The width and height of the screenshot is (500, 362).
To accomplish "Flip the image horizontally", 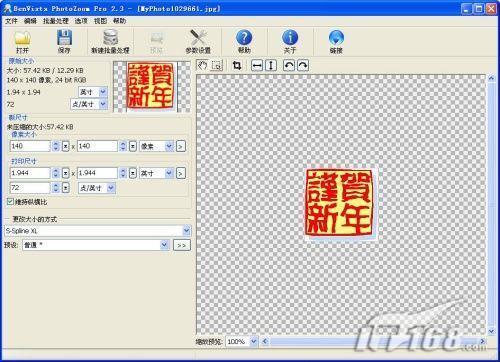I will 257,65.
